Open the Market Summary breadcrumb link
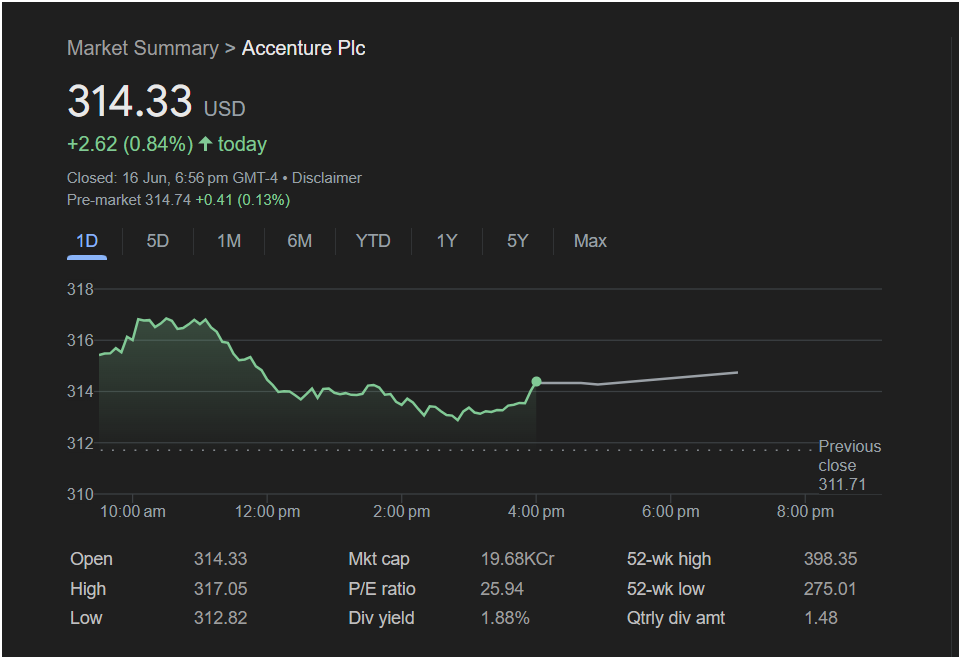 143,48
